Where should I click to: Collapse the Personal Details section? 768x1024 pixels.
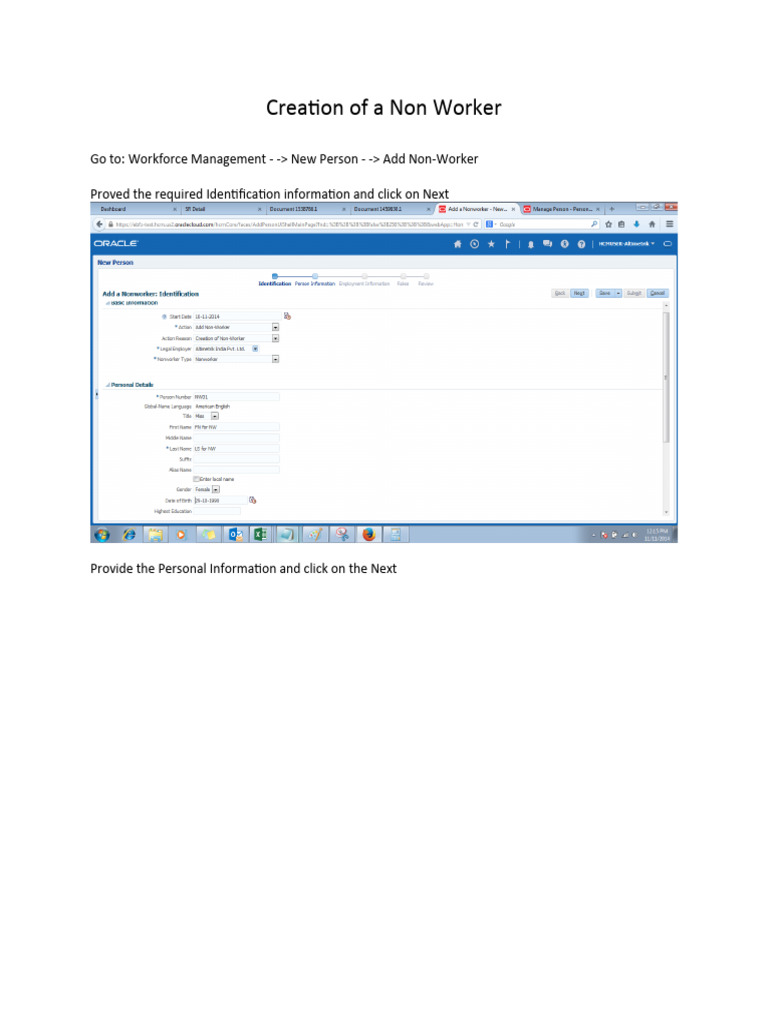point(108,385)
